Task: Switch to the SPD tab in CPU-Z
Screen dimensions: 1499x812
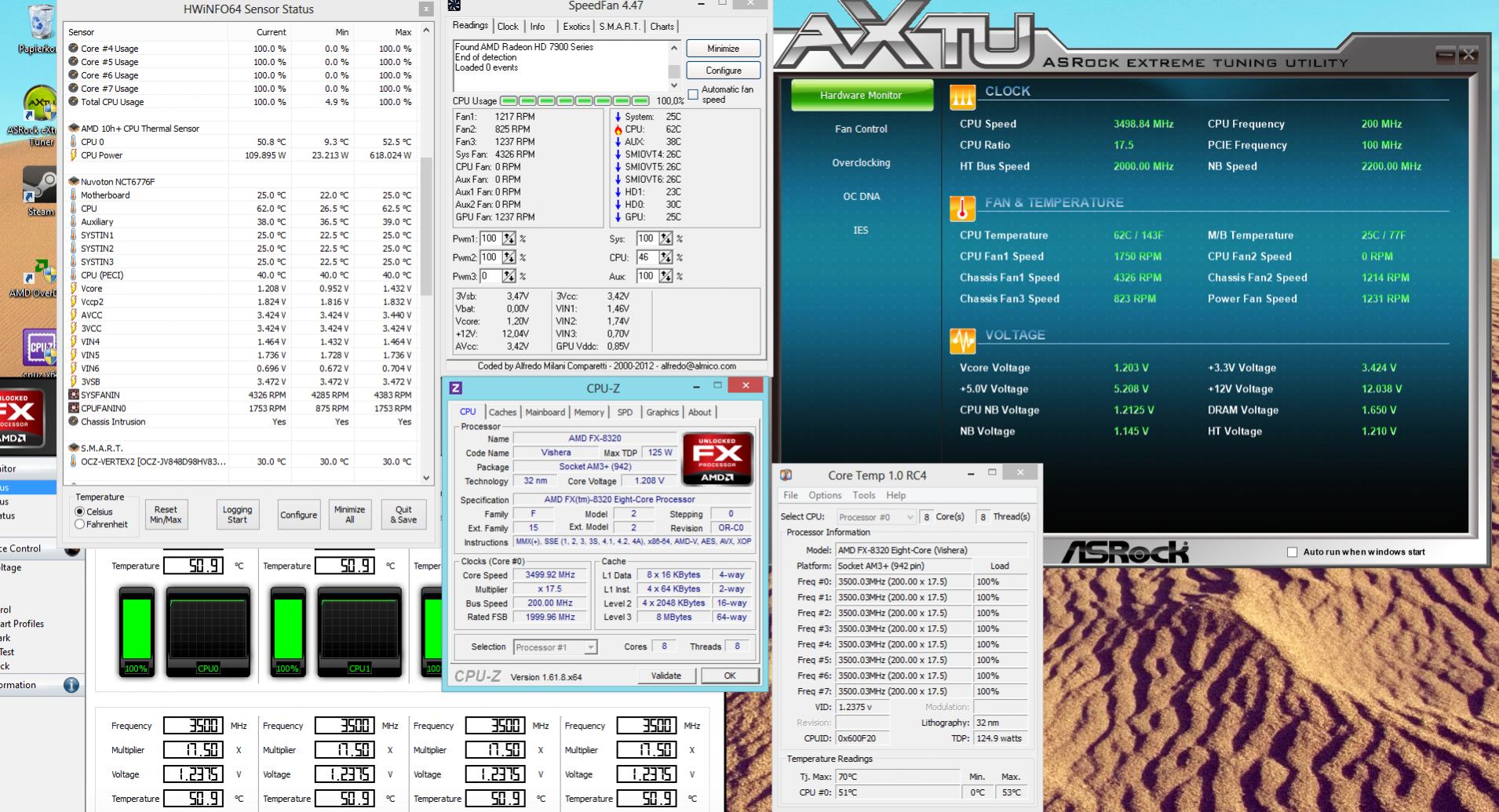Action: coord(625,412)
